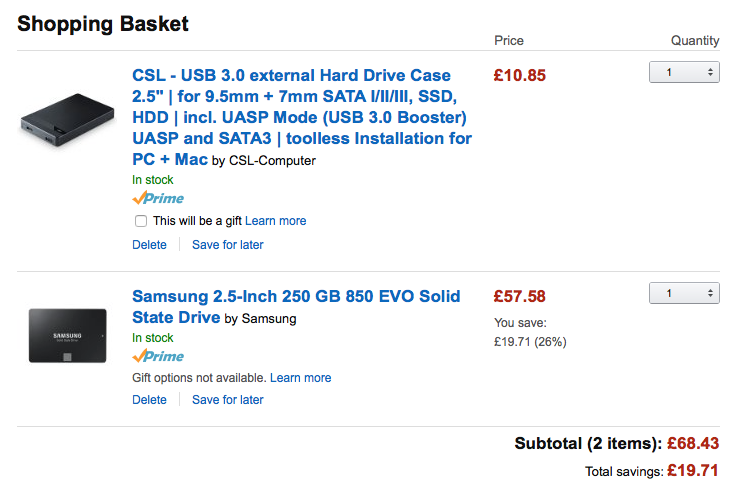743x497 pixels.
Task: Delete the Samsung SSD from basket
Action: [x=149, y=400]
